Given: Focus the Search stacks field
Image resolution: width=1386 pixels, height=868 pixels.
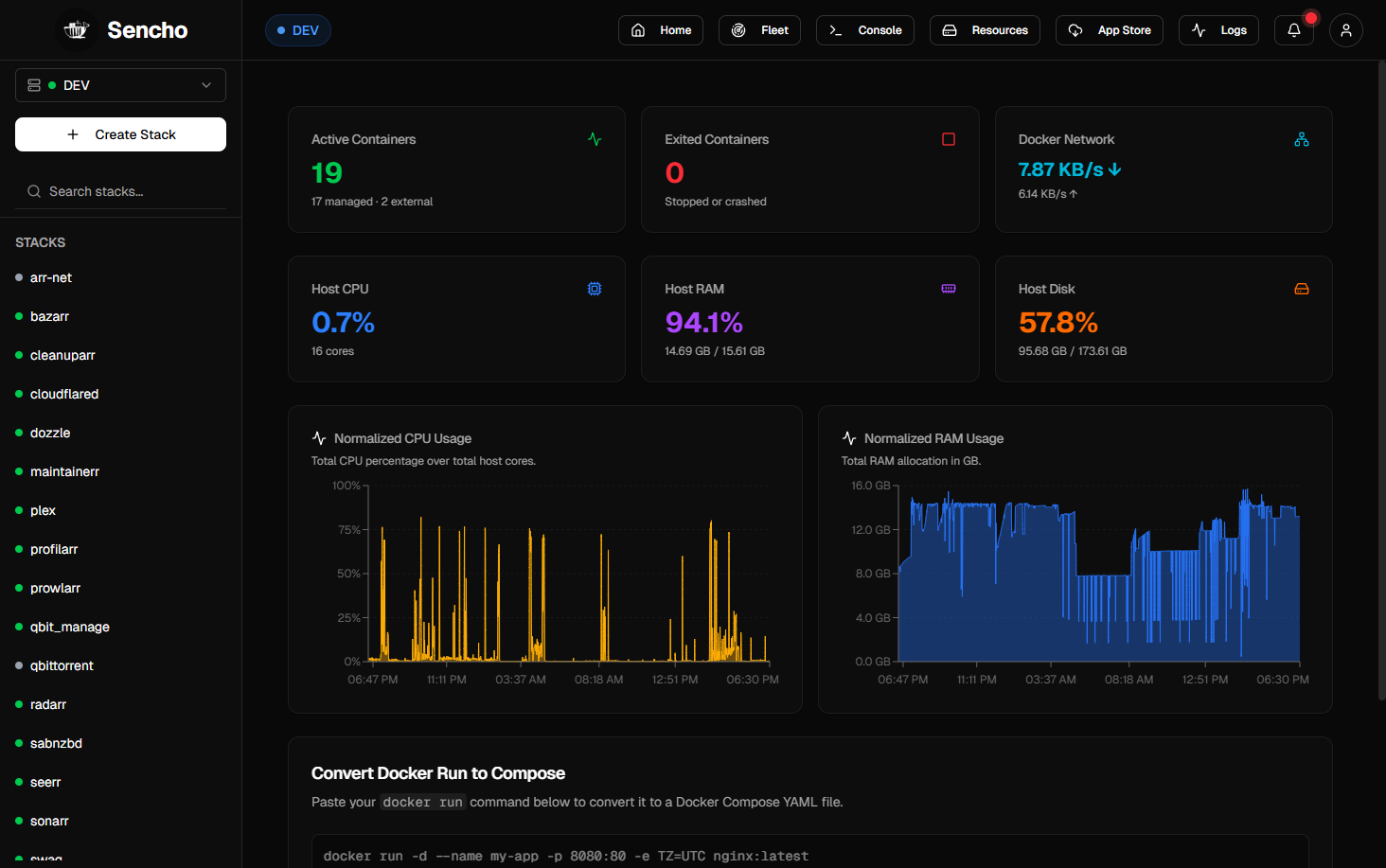Looking at the screenshot, I should 120,191.
